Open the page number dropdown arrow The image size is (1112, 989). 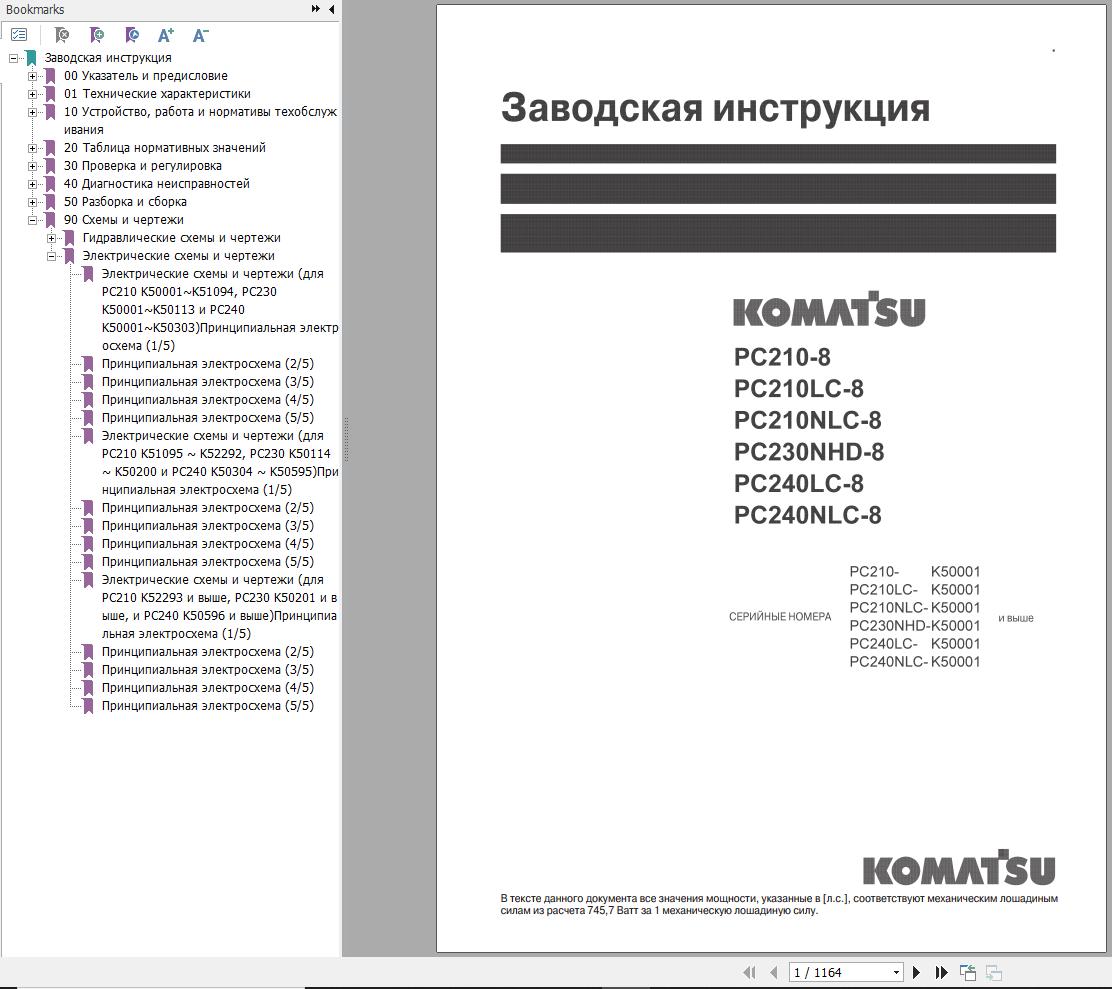pyautogui.click(x=896, y=973)
